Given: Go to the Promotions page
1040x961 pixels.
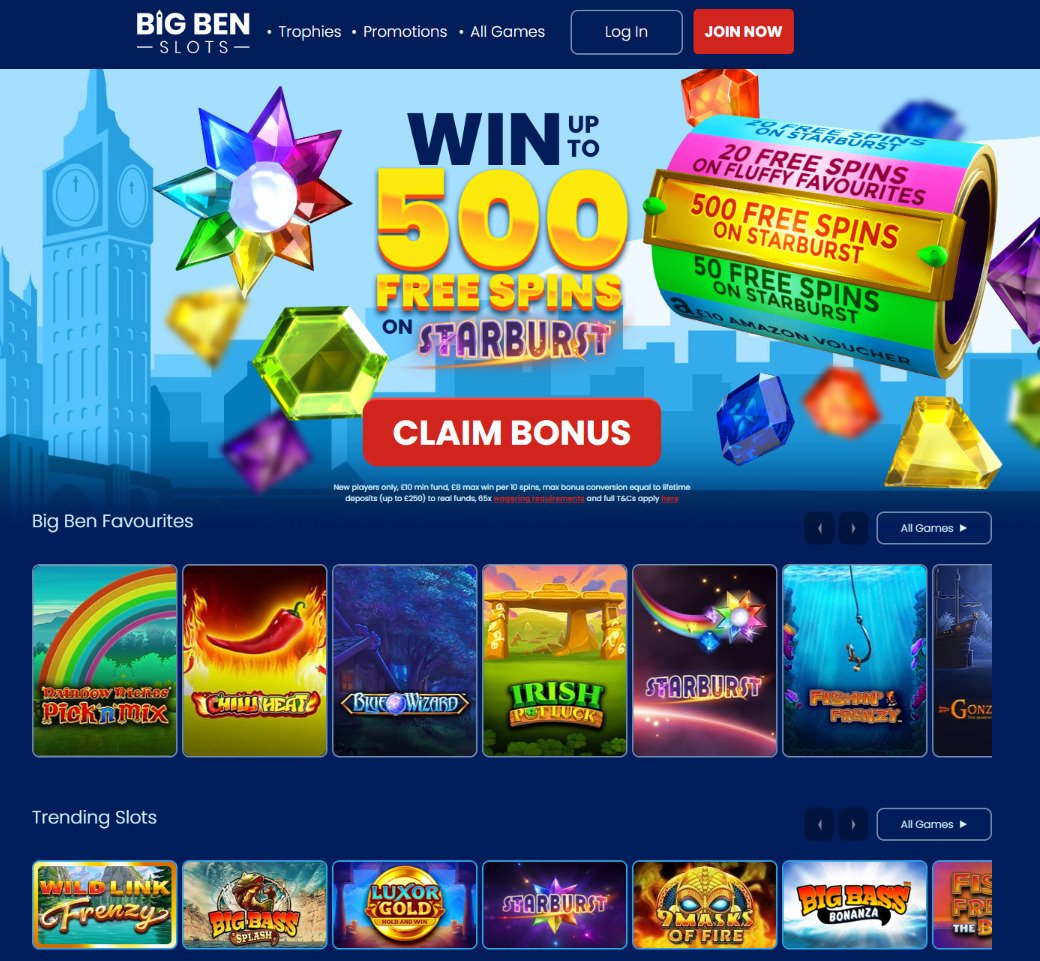Looking at the screenshot, I should [x=405, y=32].
